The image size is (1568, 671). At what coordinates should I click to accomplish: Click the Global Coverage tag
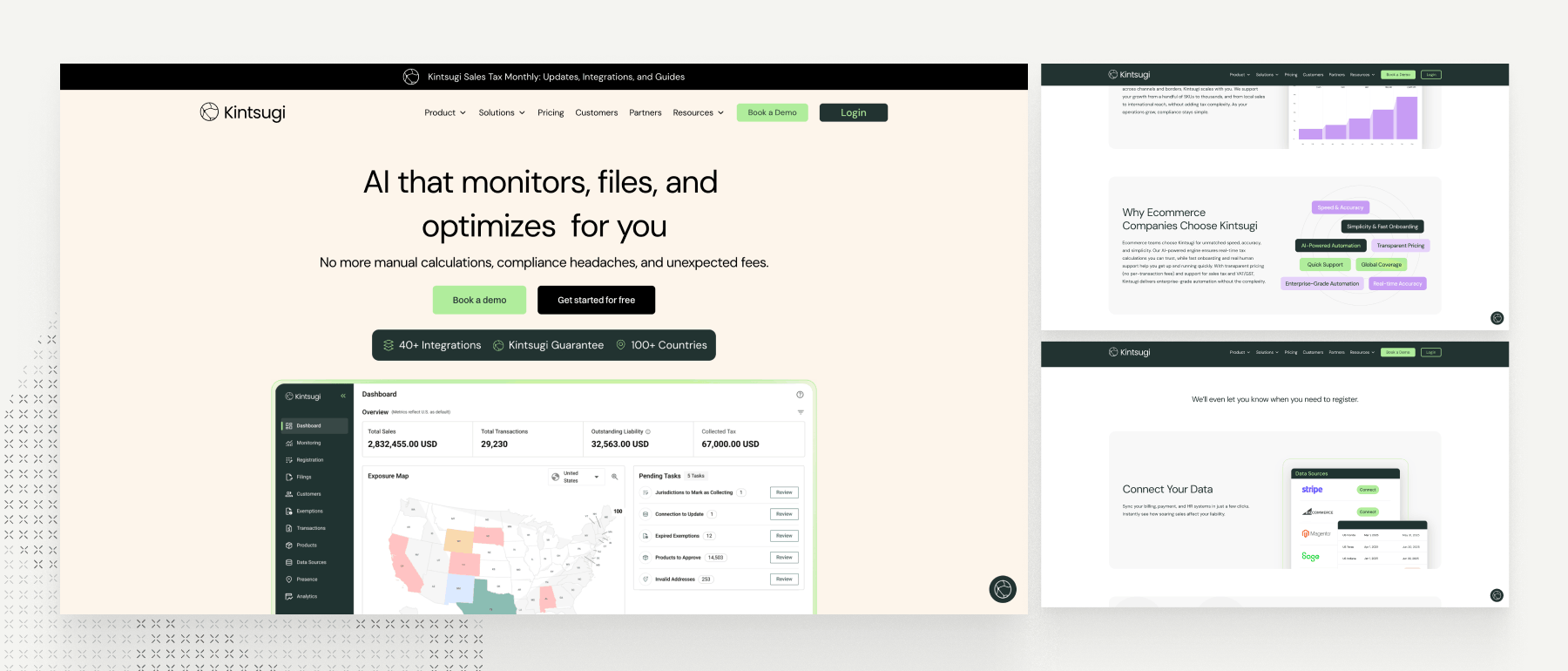(1382, 265)
